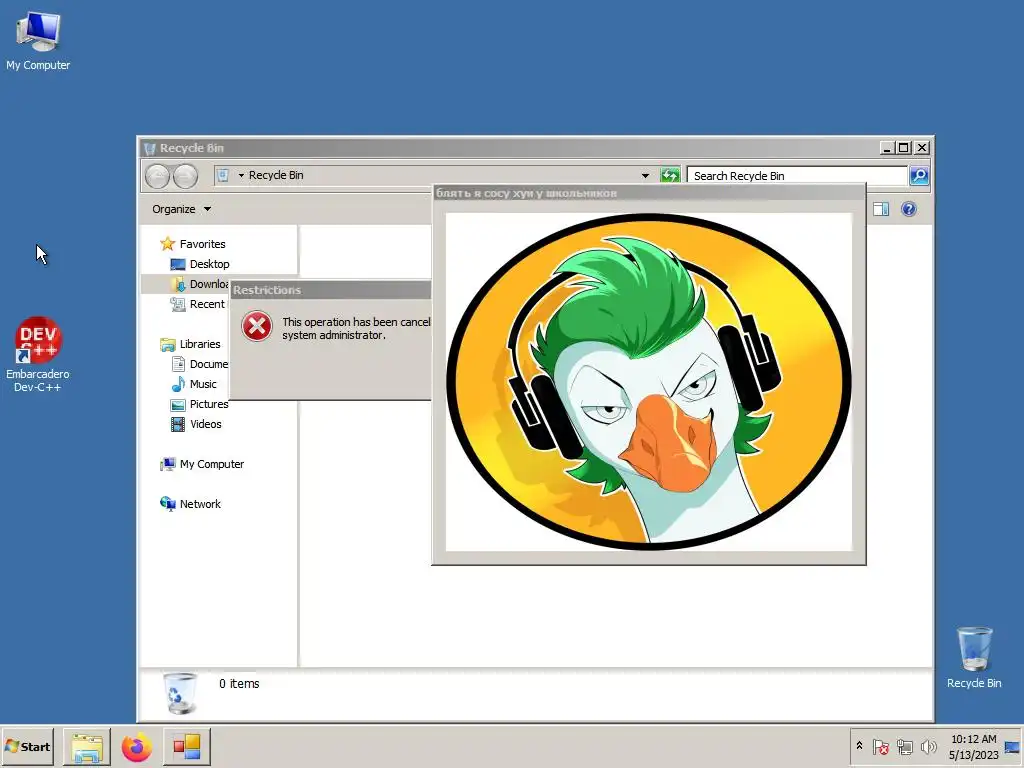
Task: Select Desktop in Favorites
Action: click(x=200, y=264)
